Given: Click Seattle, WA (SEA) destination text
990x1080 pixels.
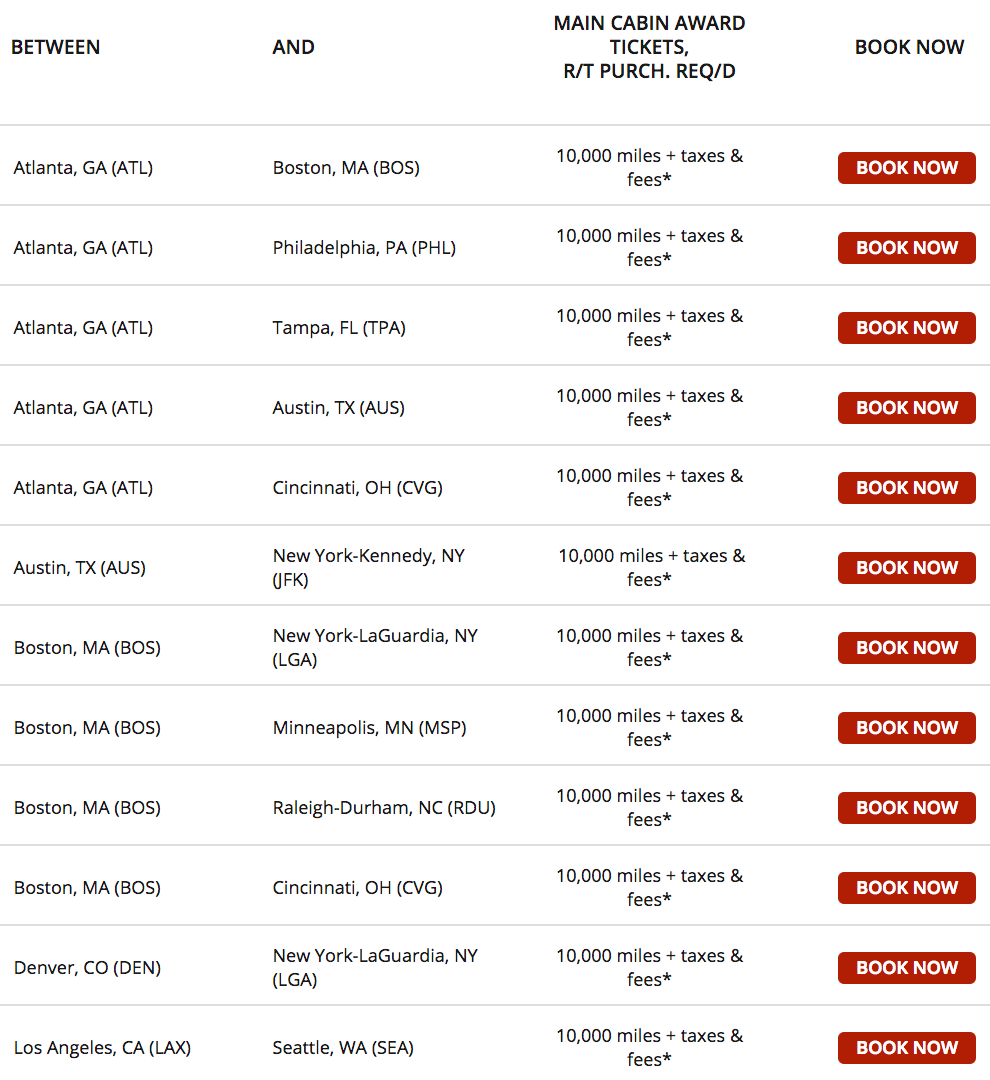Looking at the screenshot, I should click(x=343, y=1048).
